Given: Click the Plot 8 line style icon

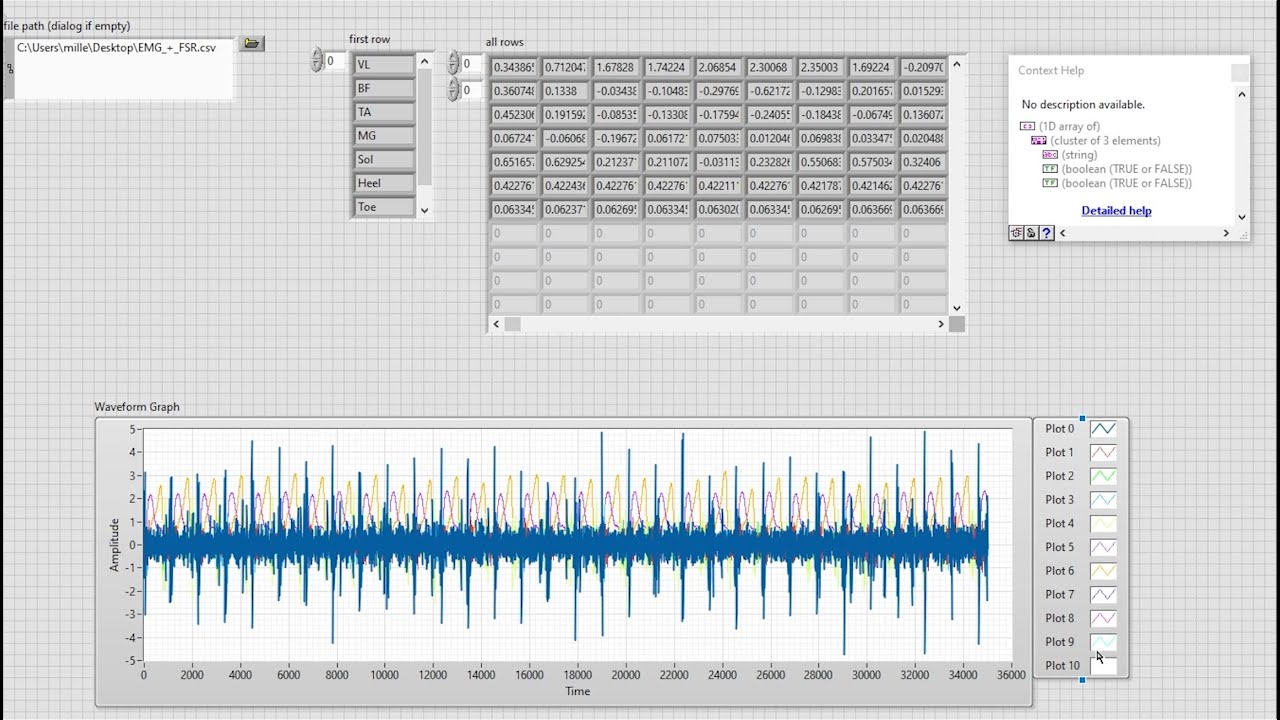Looking at the screenshot, I should (1103, 619).
